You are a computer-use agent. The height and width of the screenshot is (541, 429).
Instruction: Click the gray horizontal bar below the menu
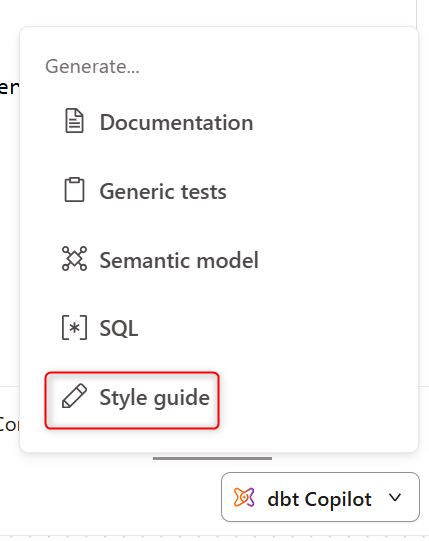tap(212, 459)
